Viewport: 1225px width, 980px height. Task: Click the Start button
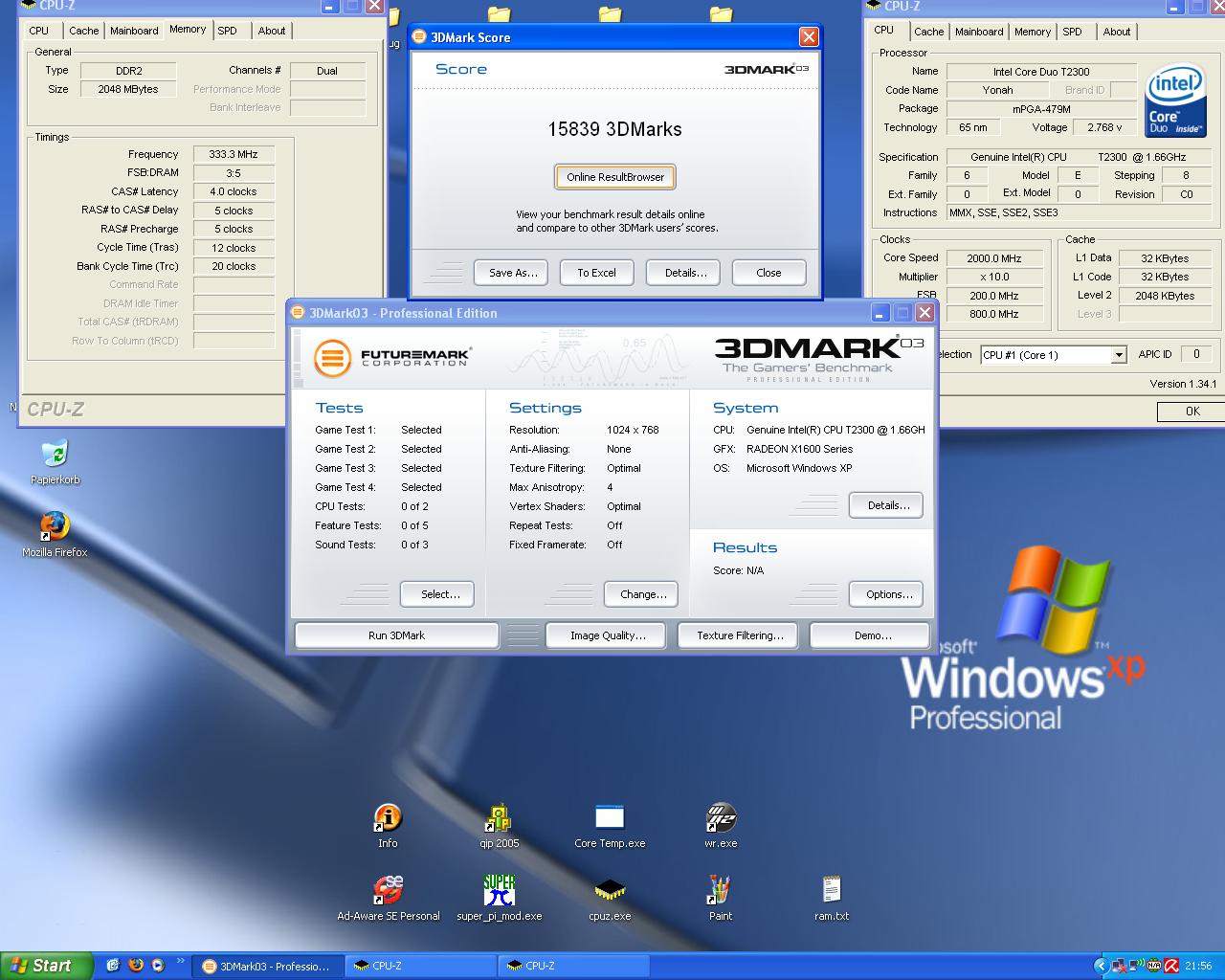tap(46, 966)
